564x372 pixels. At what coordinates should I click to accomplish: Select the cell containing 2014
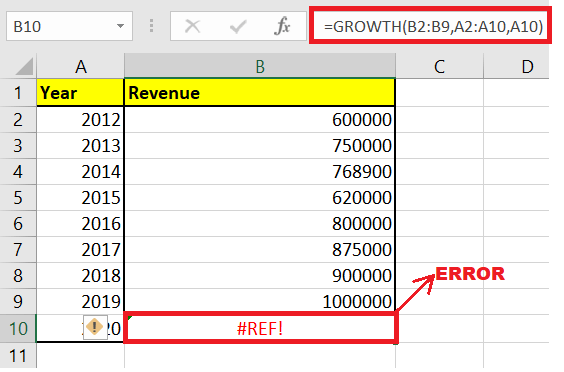[80, 172]
